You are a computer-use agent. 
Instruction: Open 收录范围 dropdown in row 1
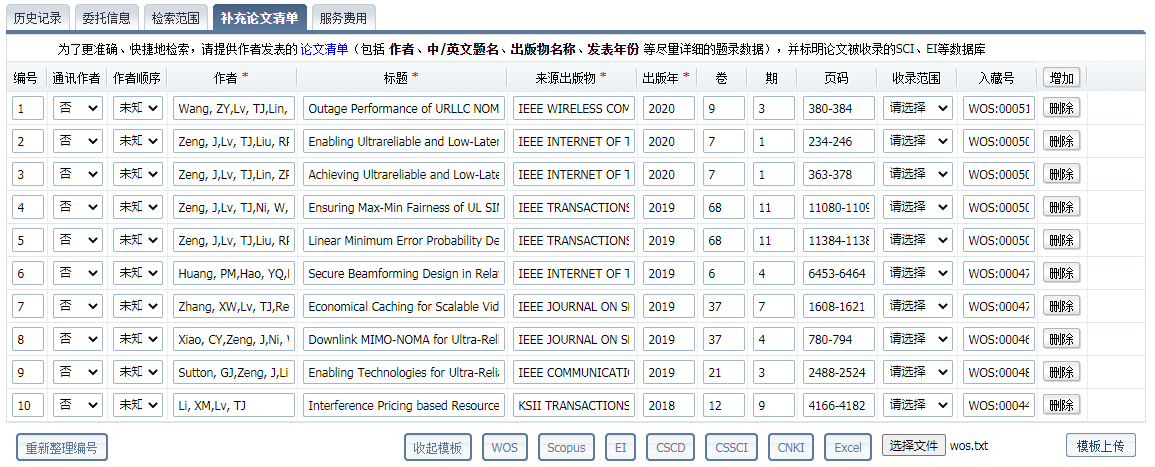(918, 108)
